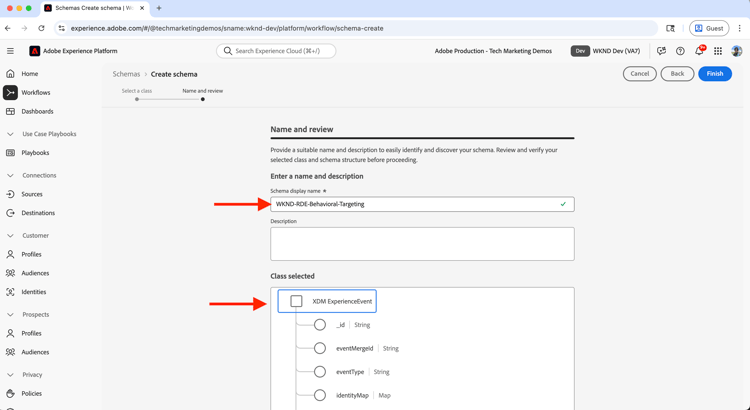
Task: Click the Schemas breadcrumb link
Action: click(126, 74)
